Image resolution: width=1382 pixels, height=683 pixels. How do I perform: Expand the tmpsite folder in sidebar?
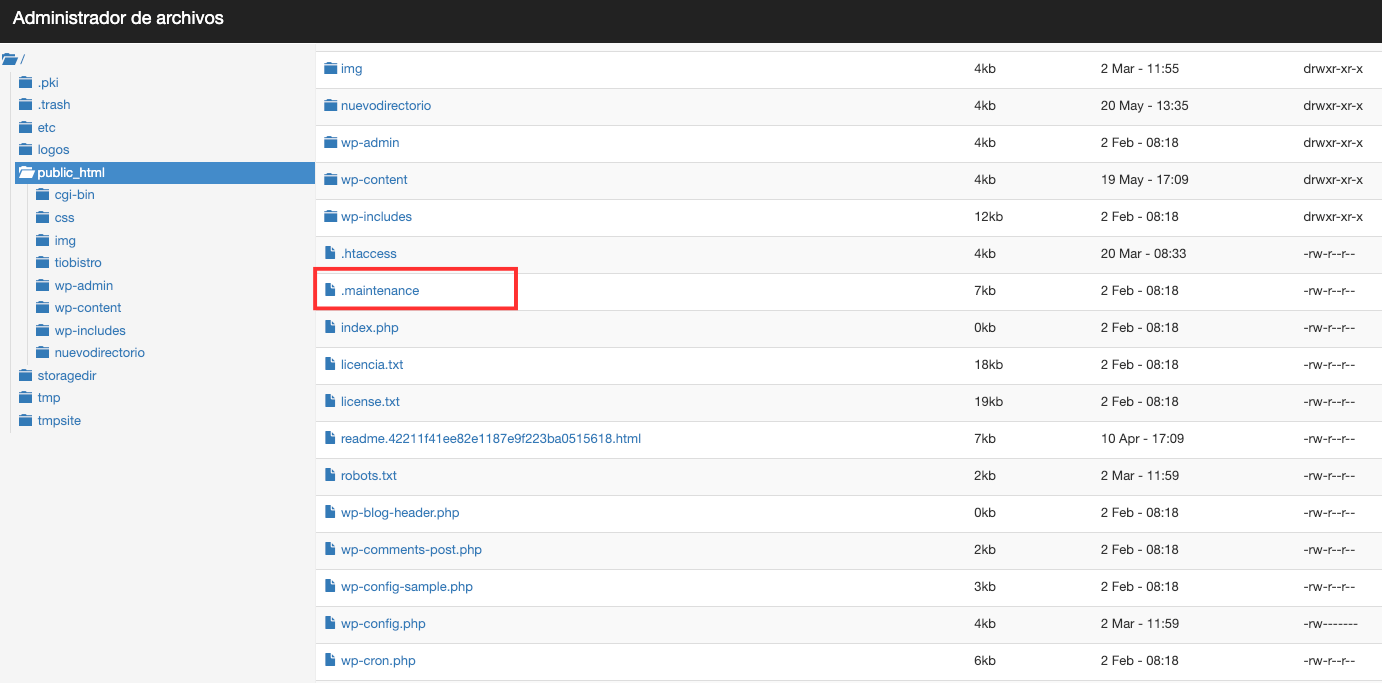[59, 421]
